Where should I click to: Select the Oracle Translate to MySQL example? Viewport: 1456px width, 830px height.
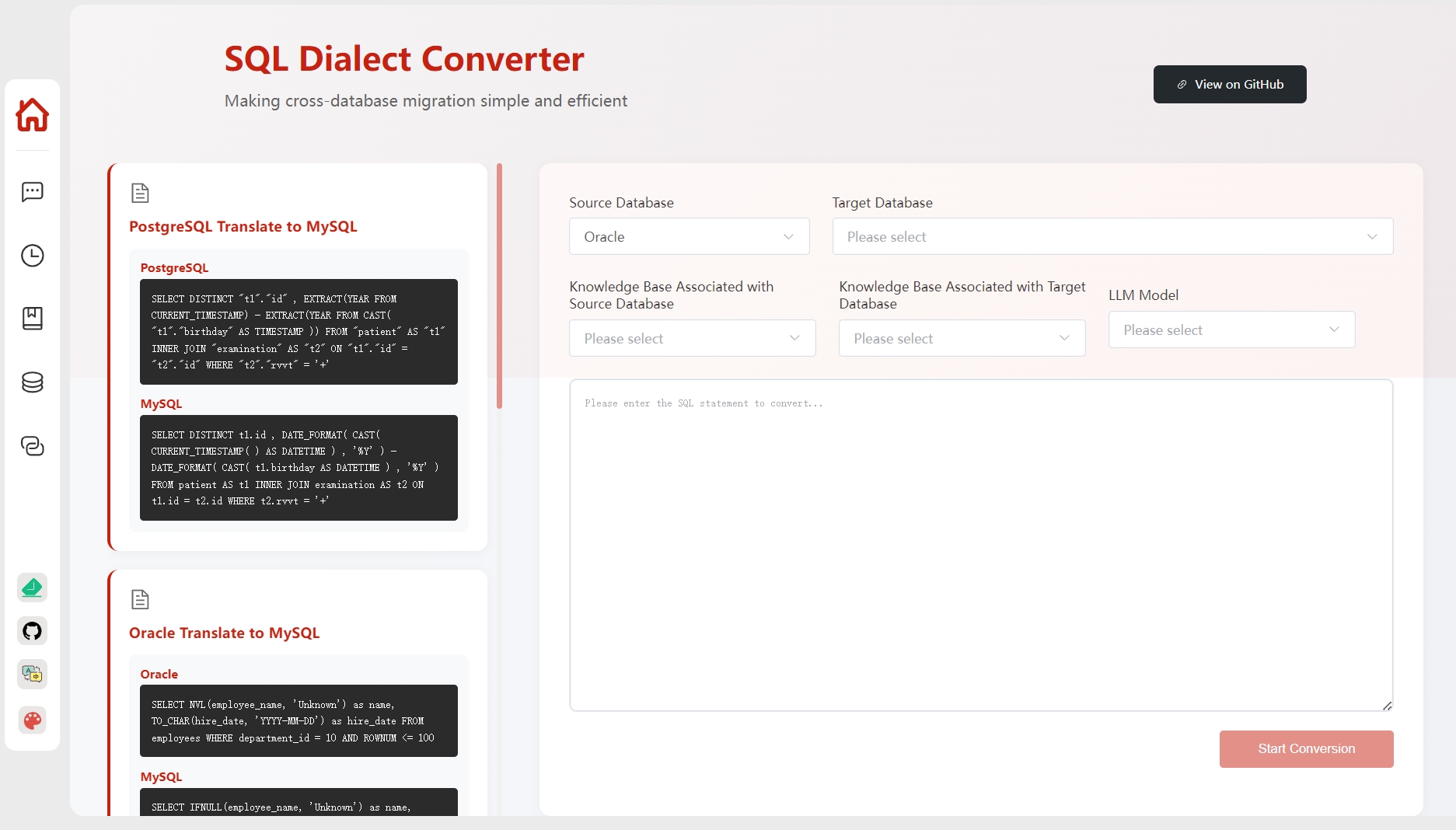point(299,692)
